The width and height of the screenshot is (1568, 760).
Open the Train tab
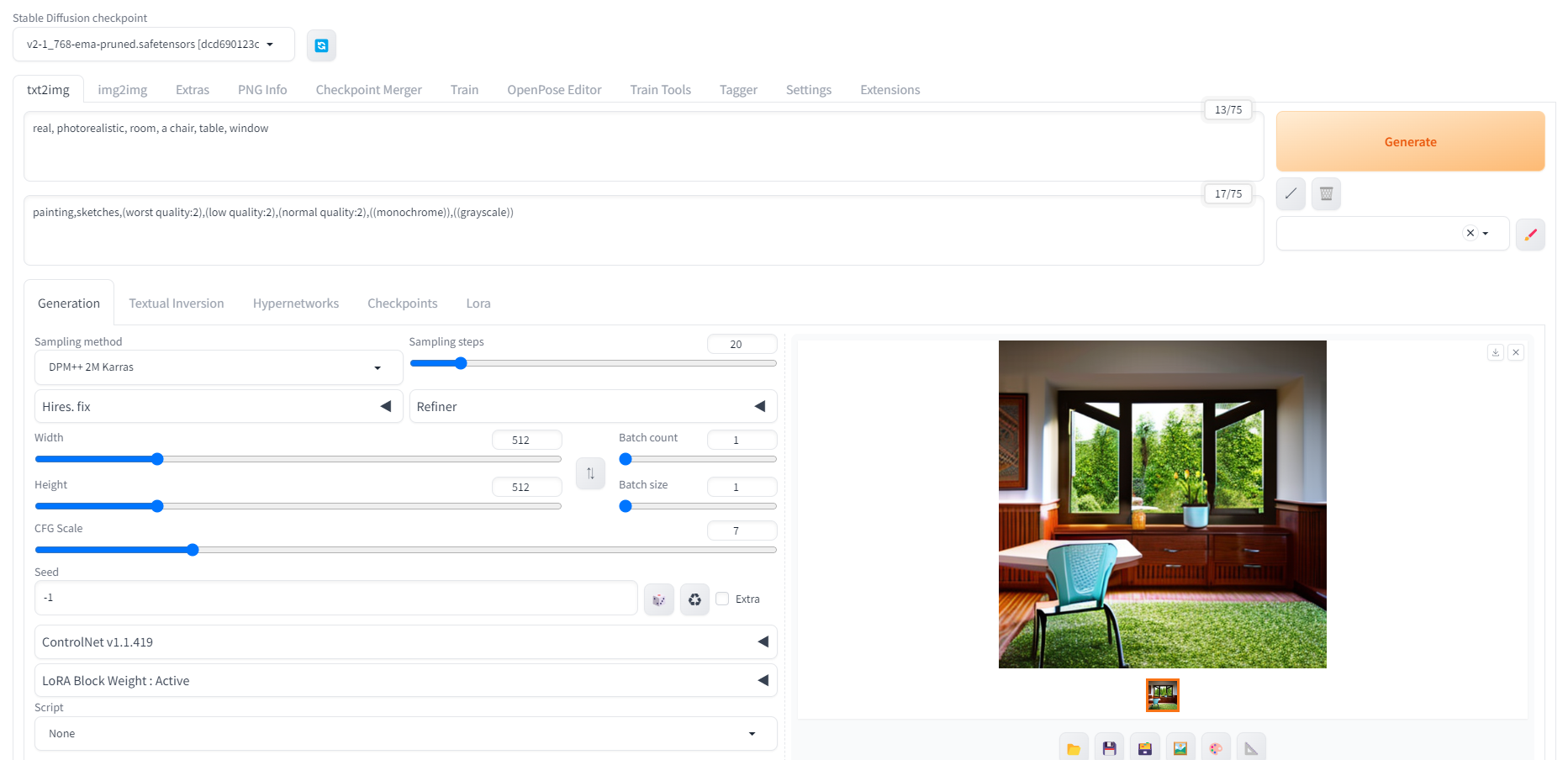(x=464, y=90)
